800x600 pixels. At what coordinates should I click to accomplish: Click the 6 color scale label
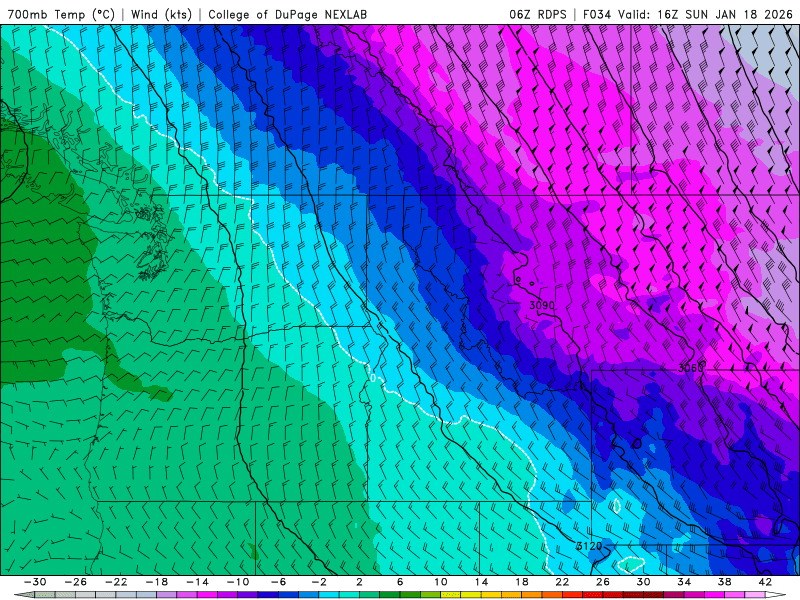pos(400,582)
